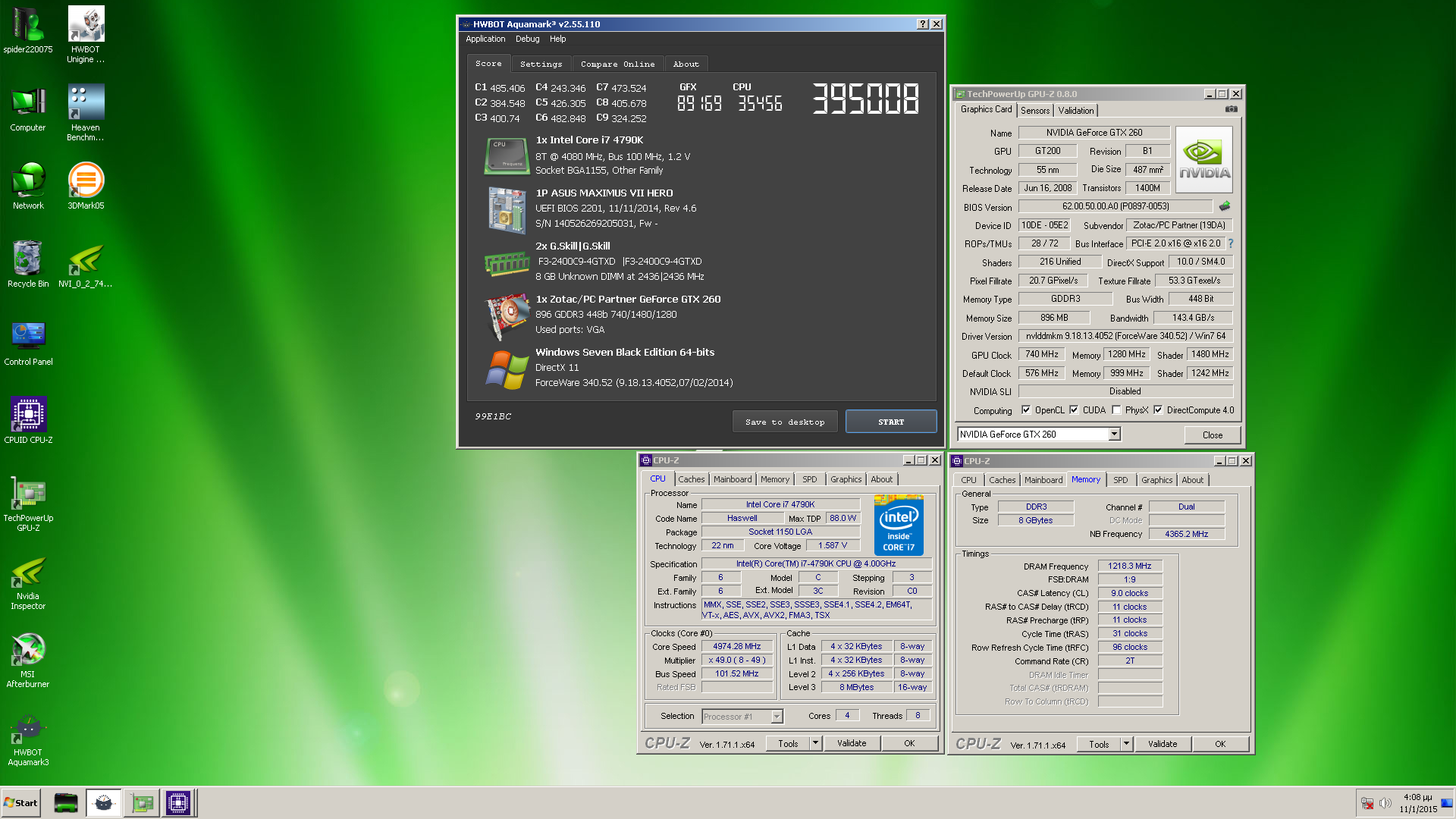Toggle the CUDA checkbox in GPU-Z
The image size is (1456, 819).
pyautogui.click(x=1074, y=410)
